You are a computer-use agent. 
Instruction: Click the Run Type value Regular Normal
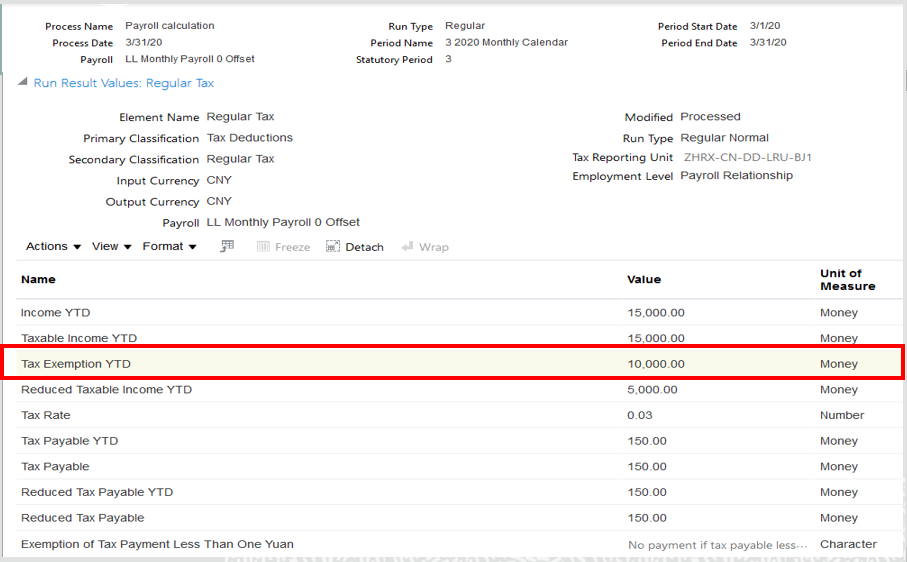point(724,138)
